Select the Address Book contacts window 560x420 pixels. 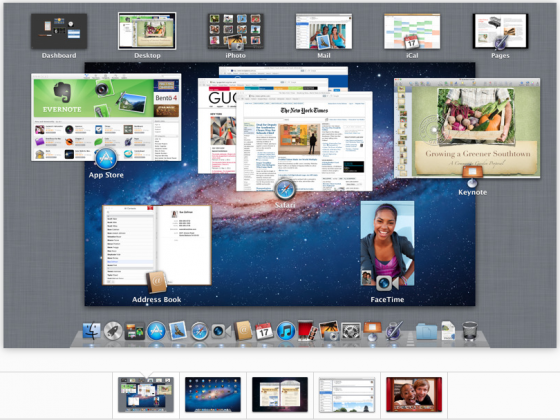click(x=156, y=245)
